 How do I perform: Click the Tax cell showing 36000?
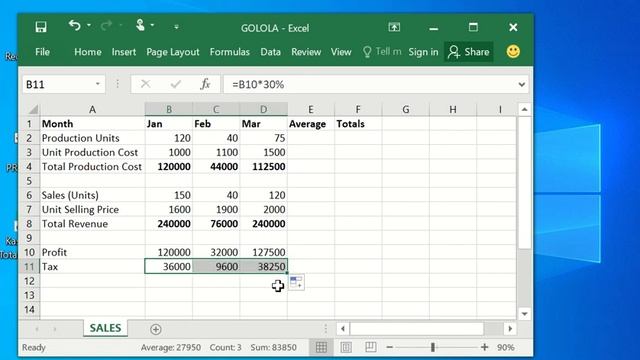[169, 267]
